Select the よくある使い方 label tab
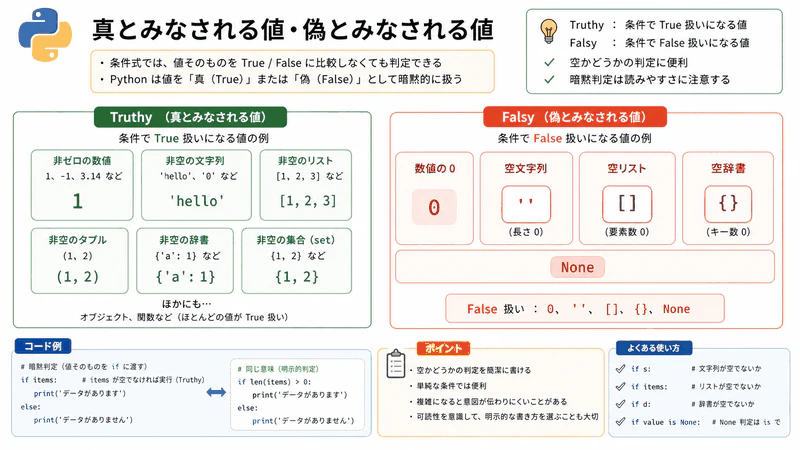Screen dimensions: 800x450 tap(654, 347)
